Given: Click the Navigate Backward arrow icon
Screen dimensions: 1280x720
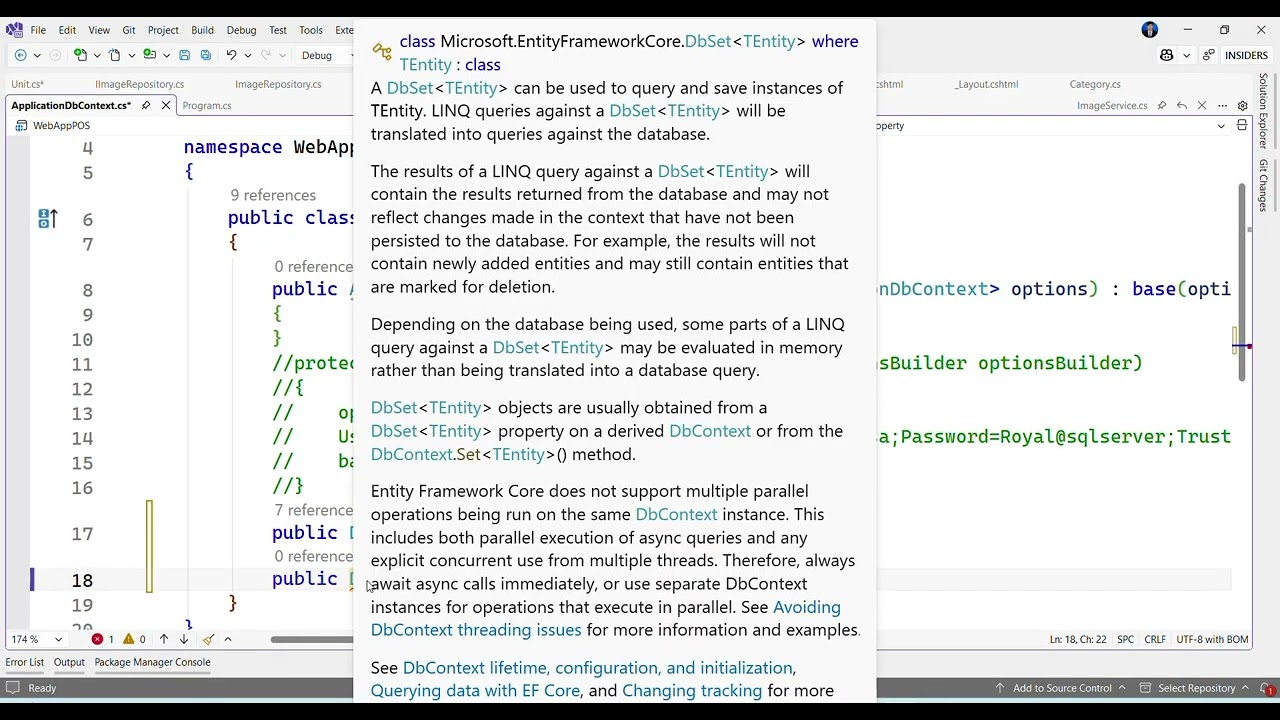Looking at the screenshot, I should point(20,55).
